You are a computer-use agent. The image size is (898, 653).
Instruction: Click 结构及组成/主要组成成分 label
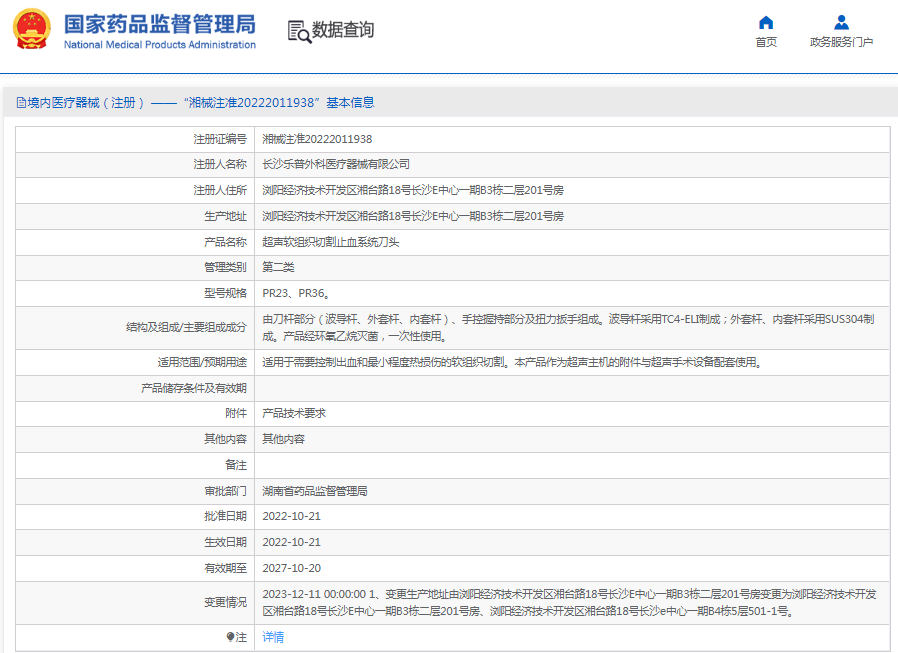point(187,327)
